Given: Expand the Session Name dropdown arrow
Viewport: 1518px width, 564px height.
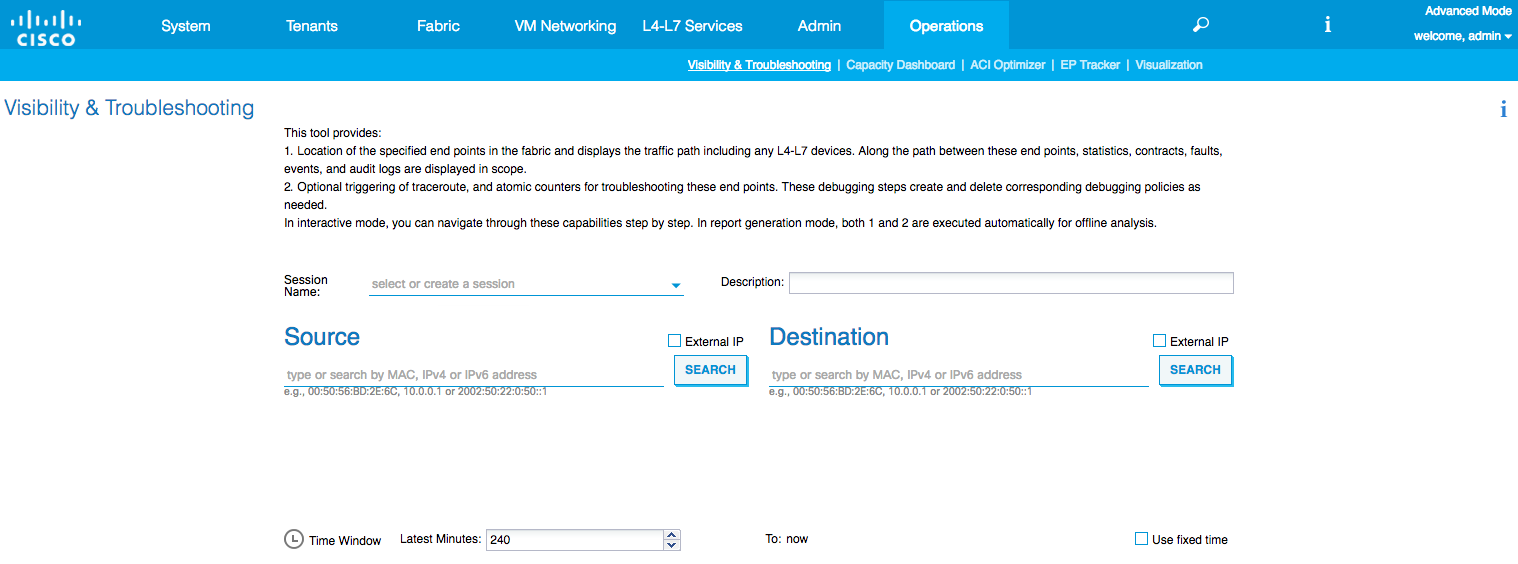Looking at the screenshot, I should [x=676, y=285].
